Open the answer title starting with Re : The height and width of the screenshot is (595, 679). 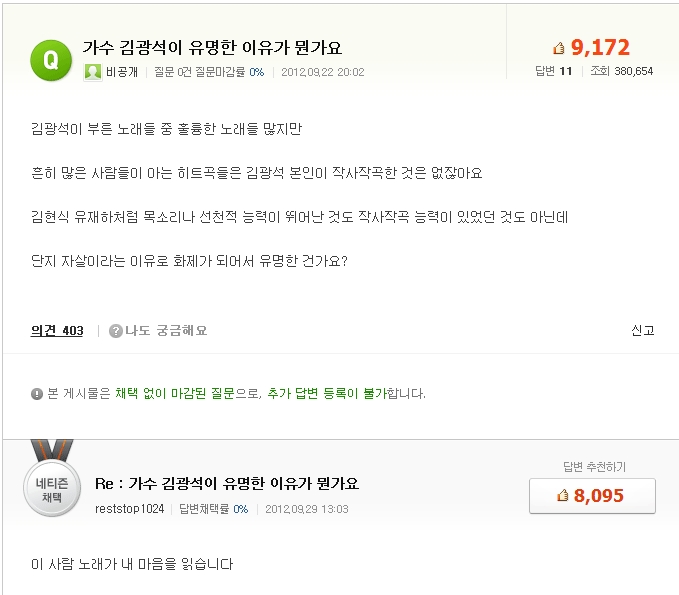[227, 483]
